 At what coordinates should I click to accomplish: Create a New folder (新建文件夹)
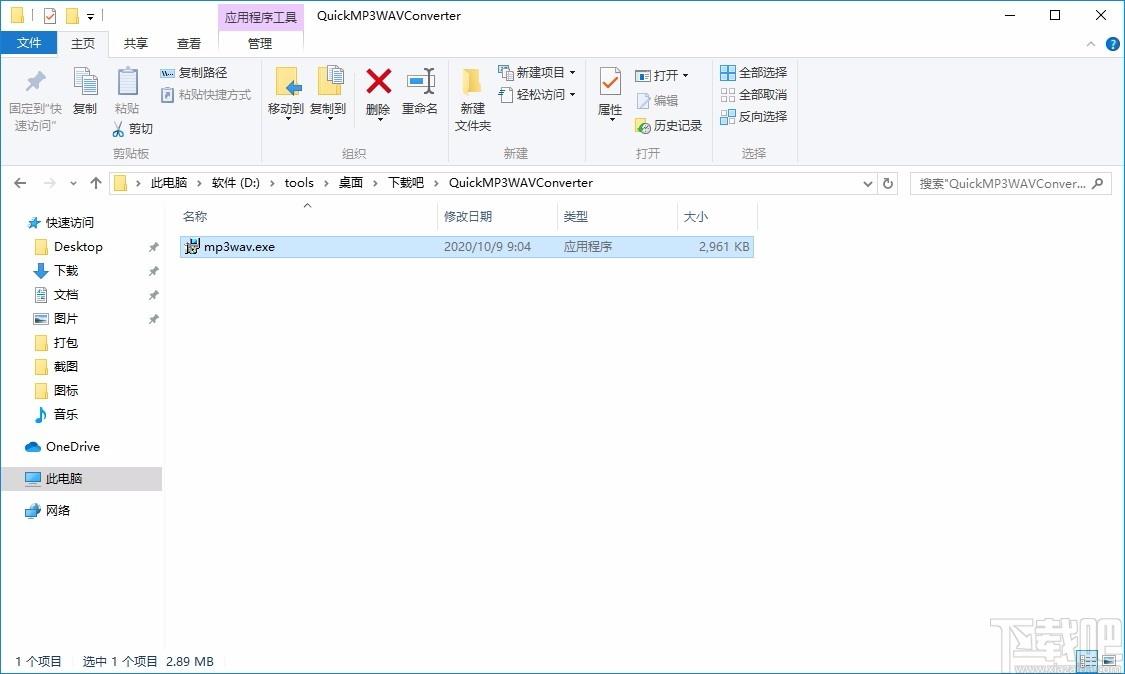(472, 99)
